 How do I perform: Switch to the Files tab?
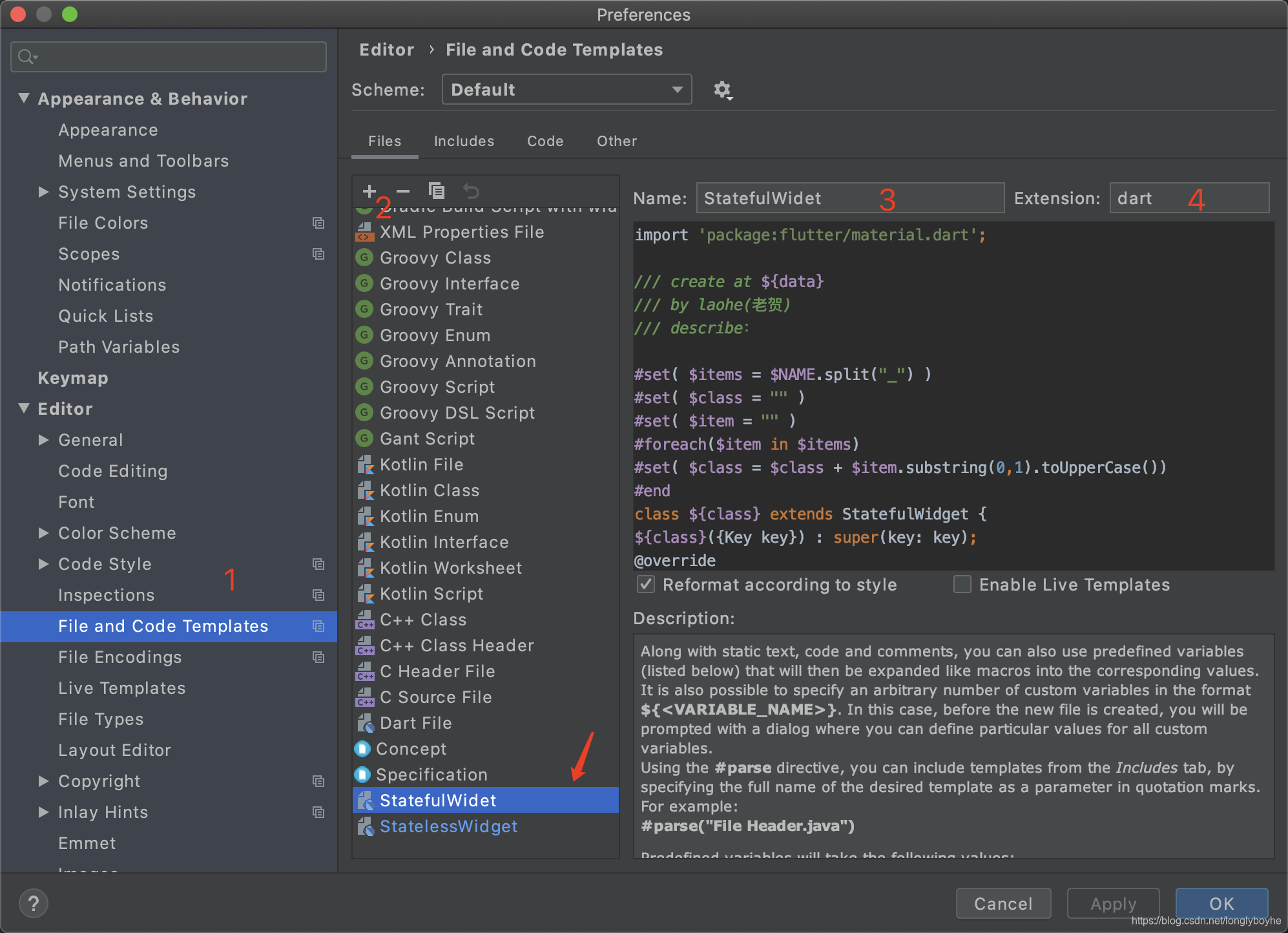tap(385, 141)
